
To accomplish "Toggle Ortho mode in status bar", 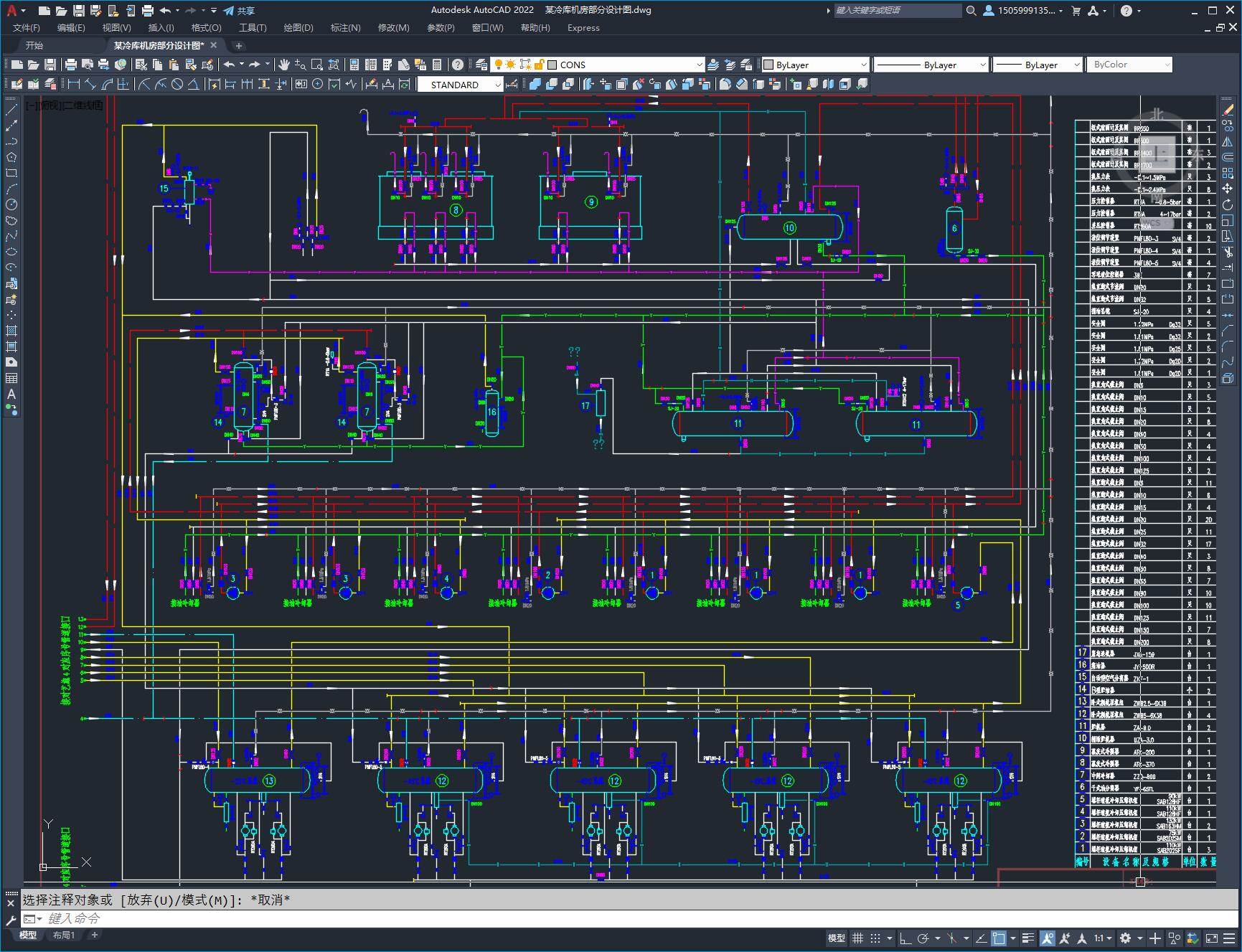I will tap(905, 938).
